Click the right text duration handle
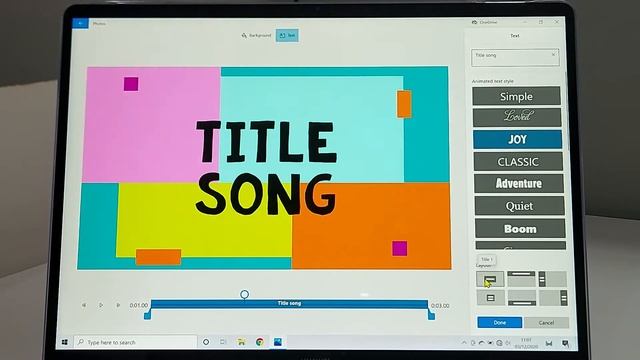The height and width of the screenshot is (360, 640). [x=431, y=315]
